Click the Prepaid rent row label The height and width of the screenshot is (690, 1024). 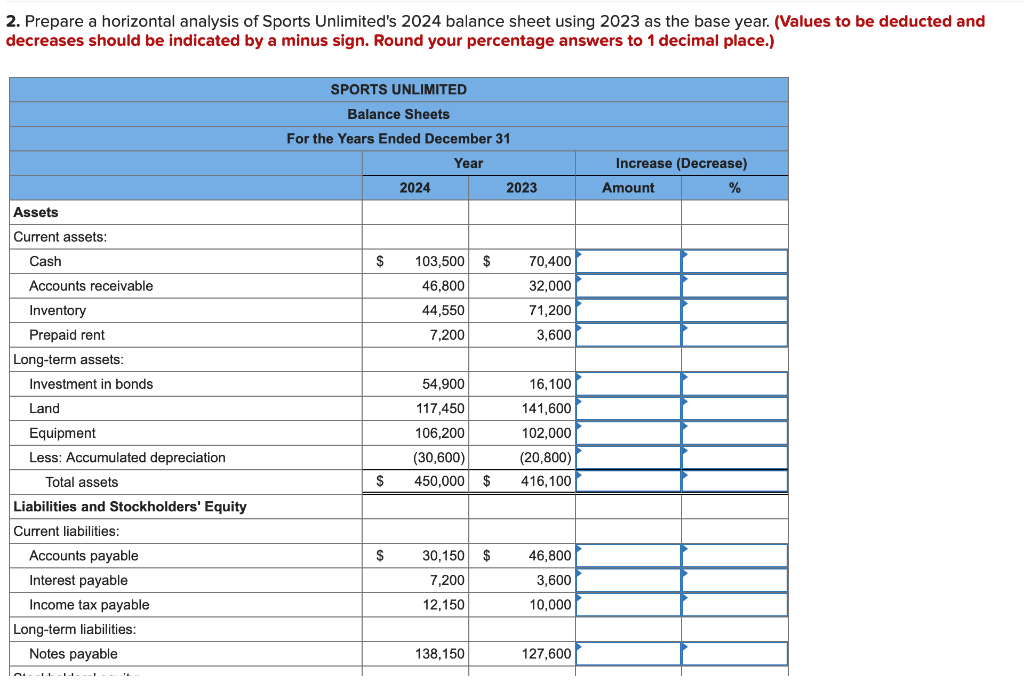pos(67,335)
